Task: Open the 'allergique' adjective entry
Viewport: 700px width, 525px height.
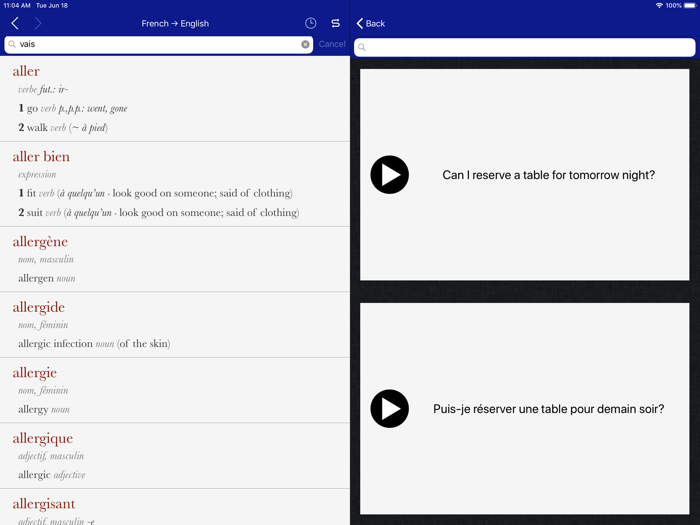Action: tap(43, 438)
